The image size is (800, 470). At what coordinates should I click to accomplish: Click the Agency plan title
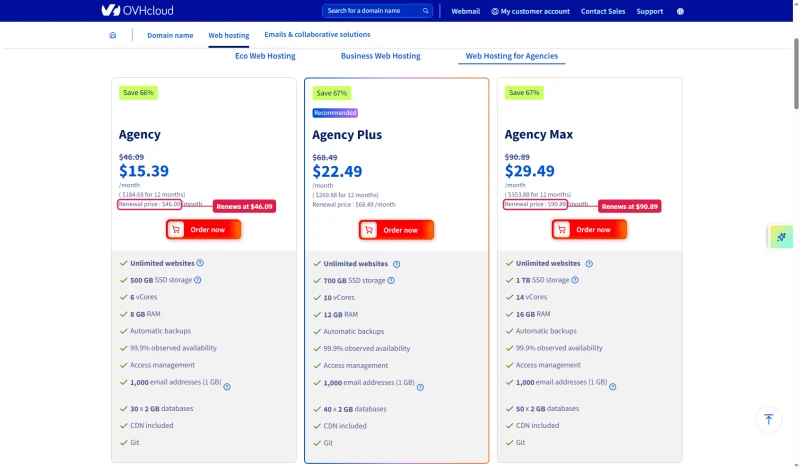click(140, 134)
